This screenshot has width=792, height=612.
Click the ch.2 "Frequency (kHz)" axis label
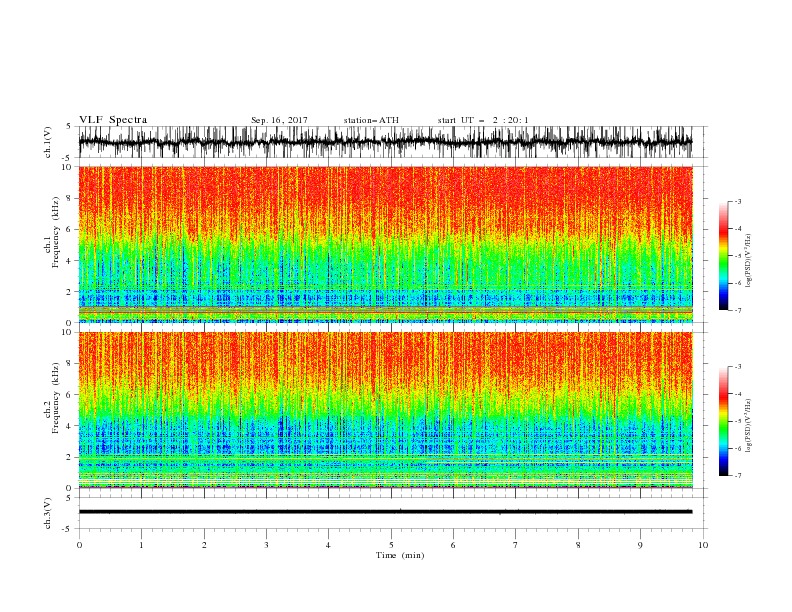pos(56,398)
